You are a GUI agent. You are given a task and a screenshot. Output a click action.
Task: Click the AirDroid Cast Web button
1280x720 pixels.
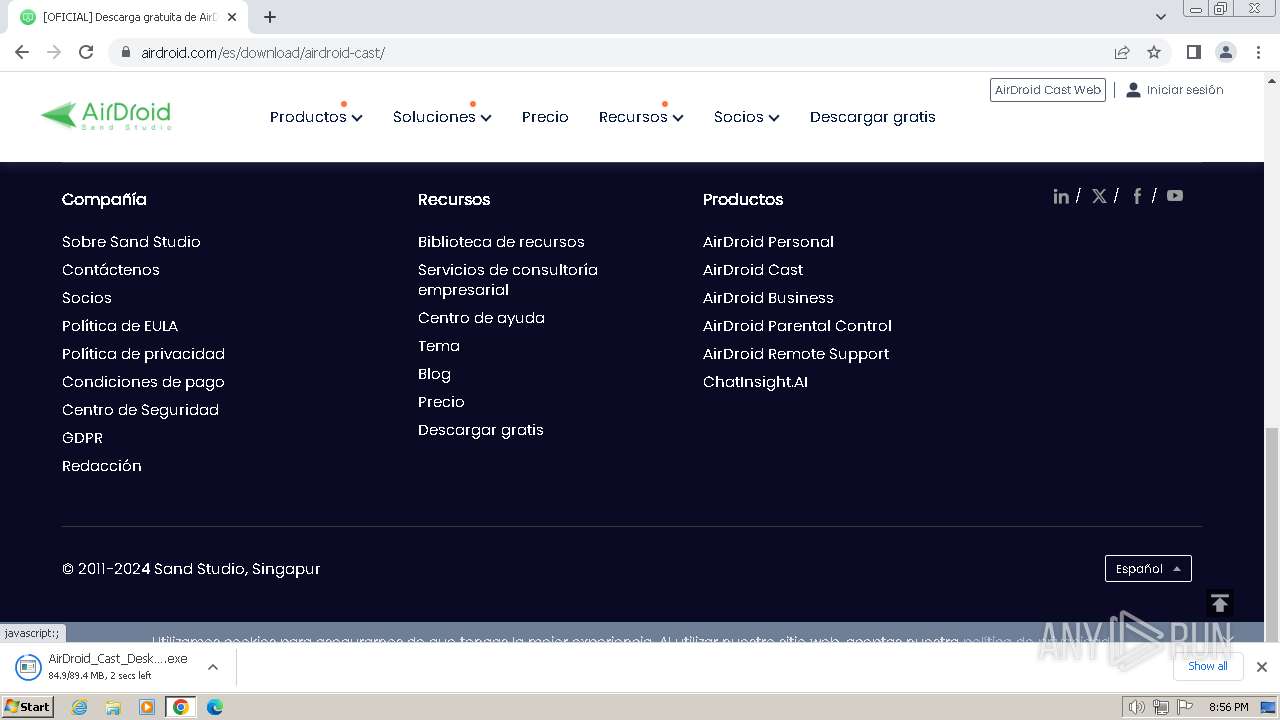point(1048,90)
